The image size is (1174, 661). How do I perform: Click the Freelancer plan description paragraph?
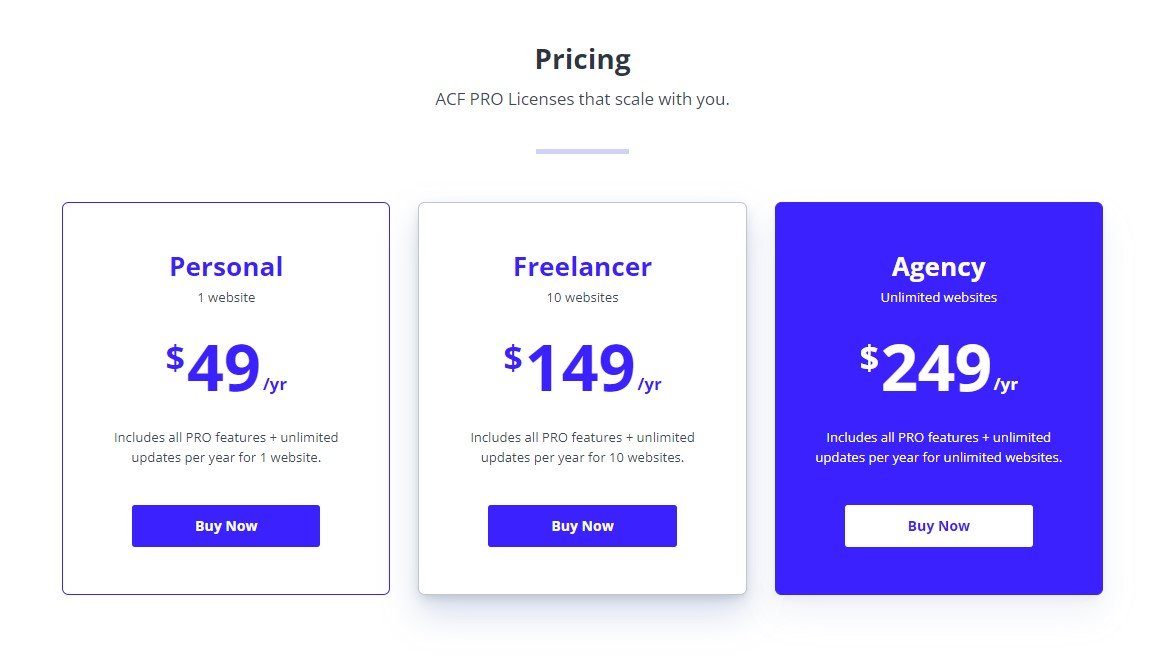point(582,447)
